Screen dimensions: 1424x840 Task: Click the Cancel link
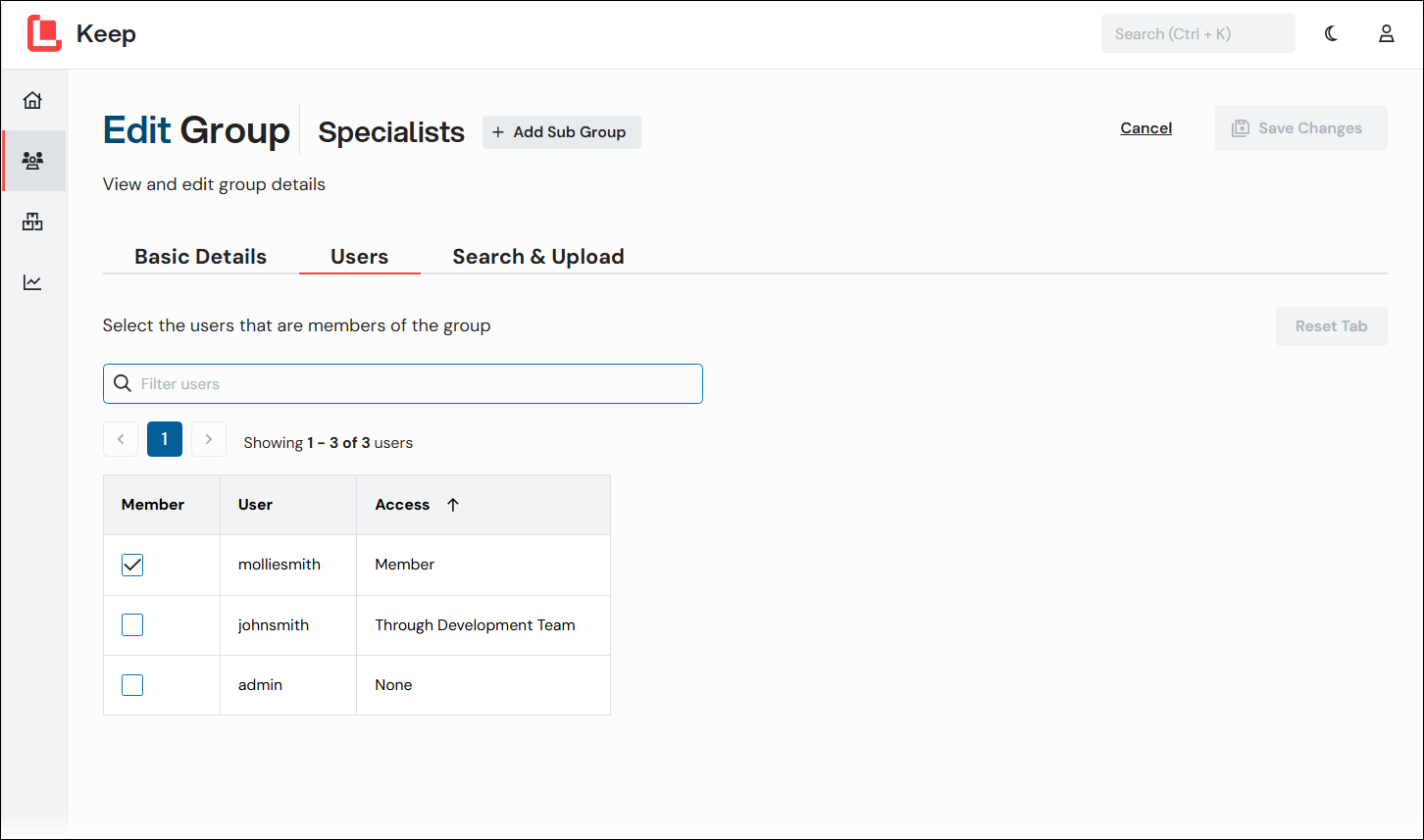(1146, 128)
